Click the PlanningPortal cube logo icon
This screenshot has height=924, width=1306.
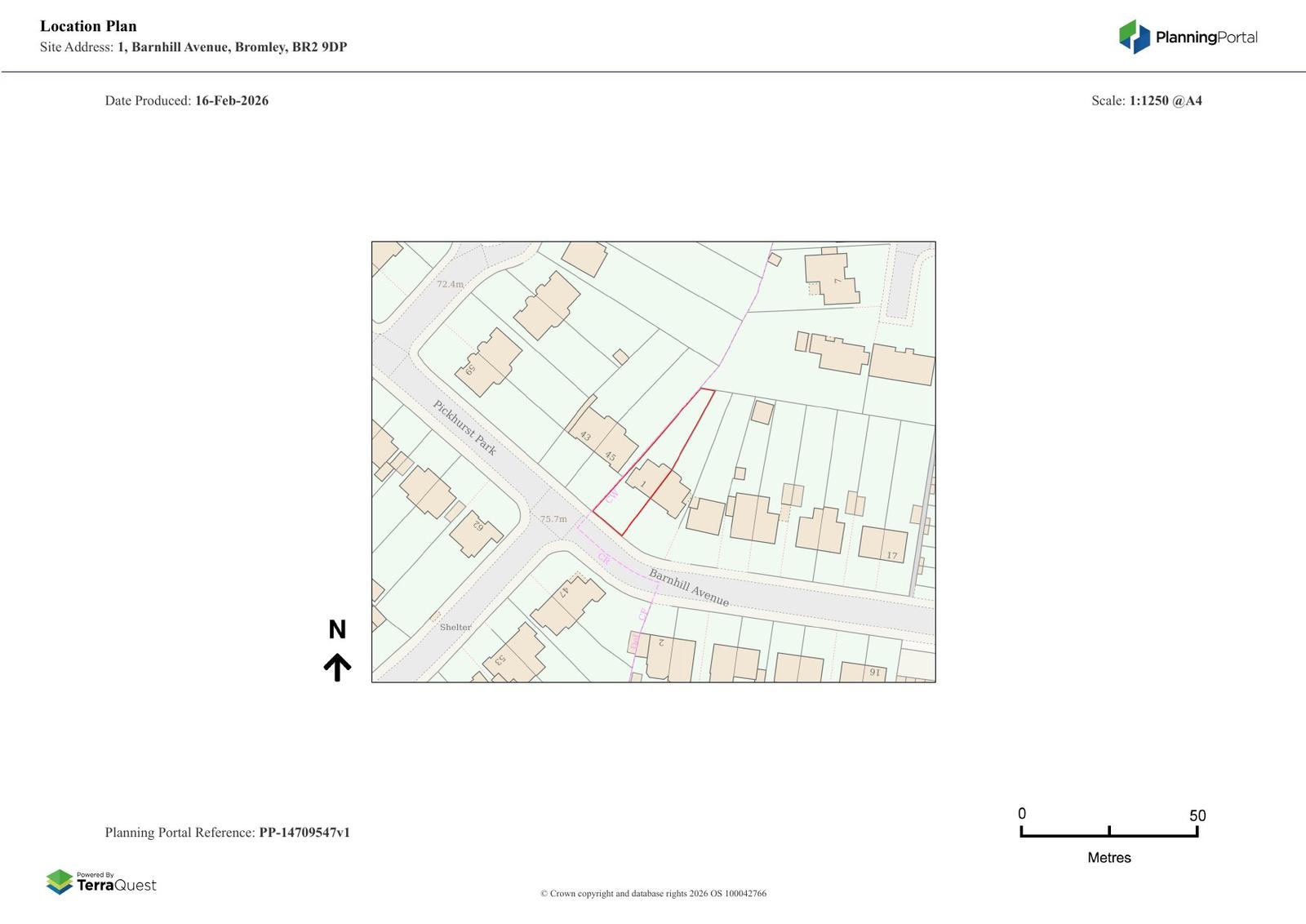(1134, 37)
